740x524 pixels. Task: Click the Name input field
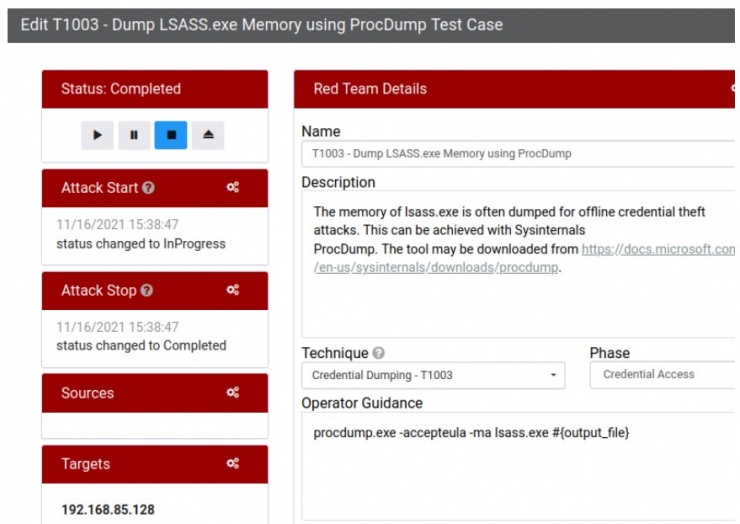coord(518,154)
